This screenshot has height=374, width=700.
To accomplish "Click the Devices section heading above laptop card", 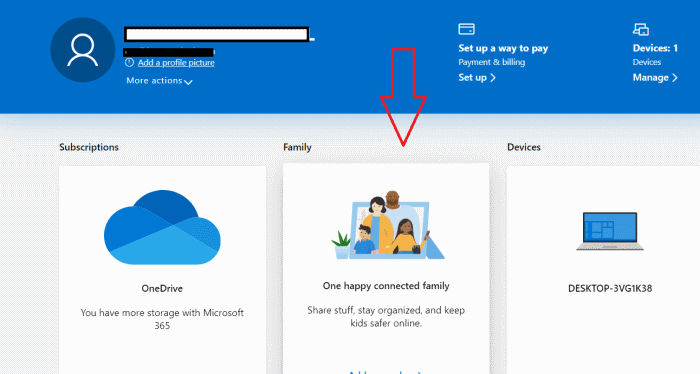I will [524, 147].
